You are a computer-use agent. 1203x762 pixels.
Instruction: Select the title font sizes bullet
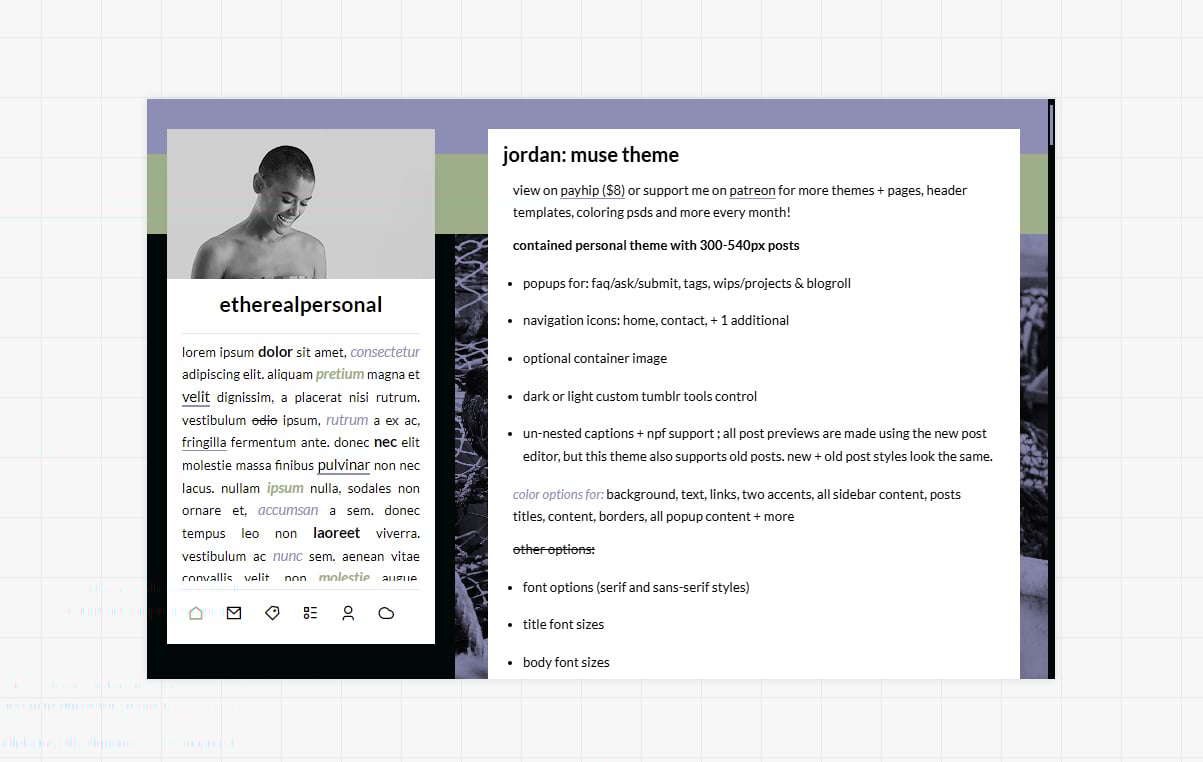pos(563,624)
